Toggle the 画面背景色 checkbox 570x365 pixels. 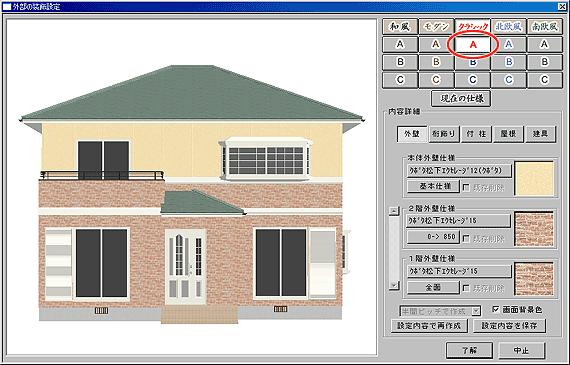(496, 309)
